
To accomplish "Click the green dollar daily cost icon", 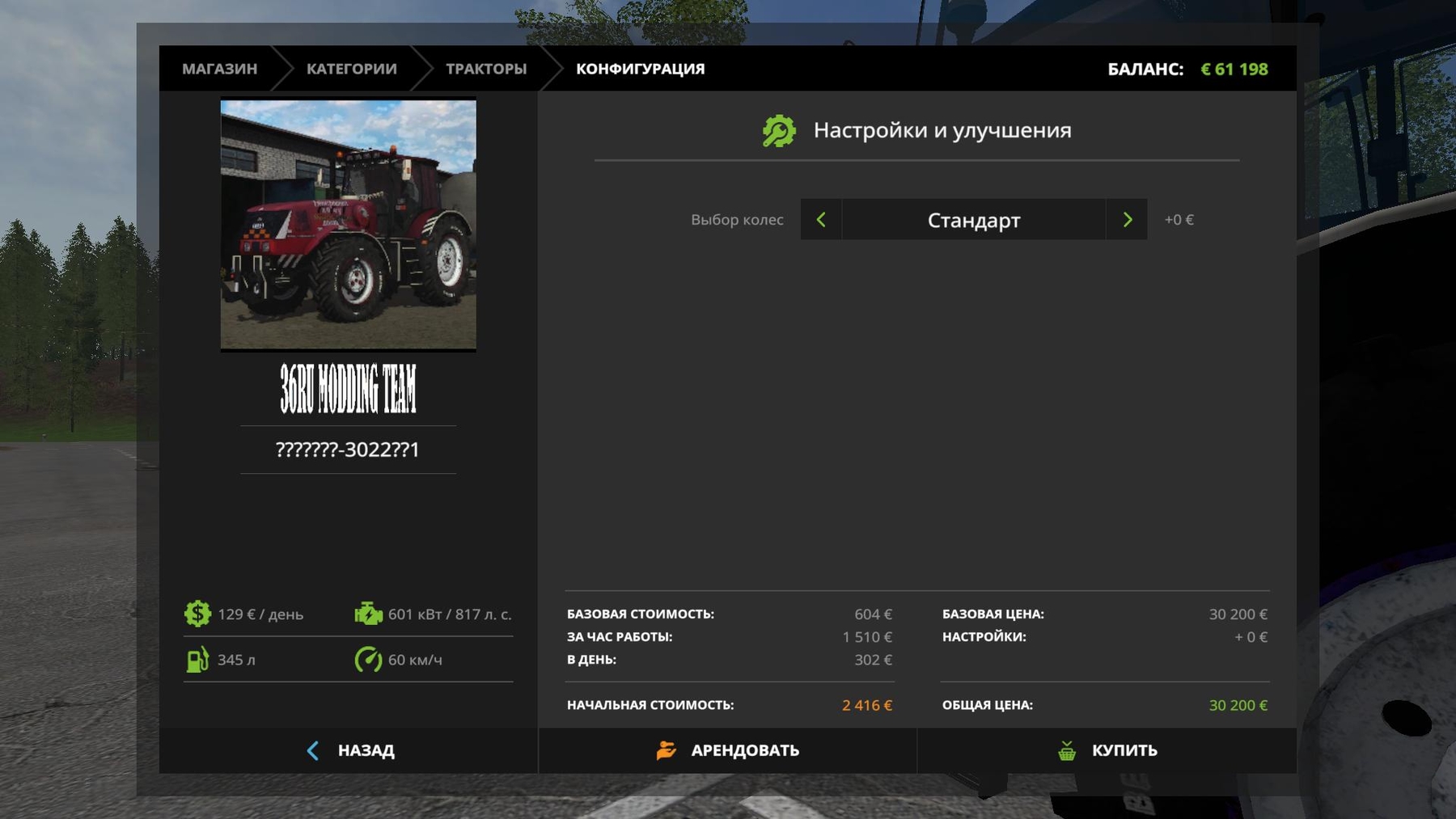I will click(197, 614).
